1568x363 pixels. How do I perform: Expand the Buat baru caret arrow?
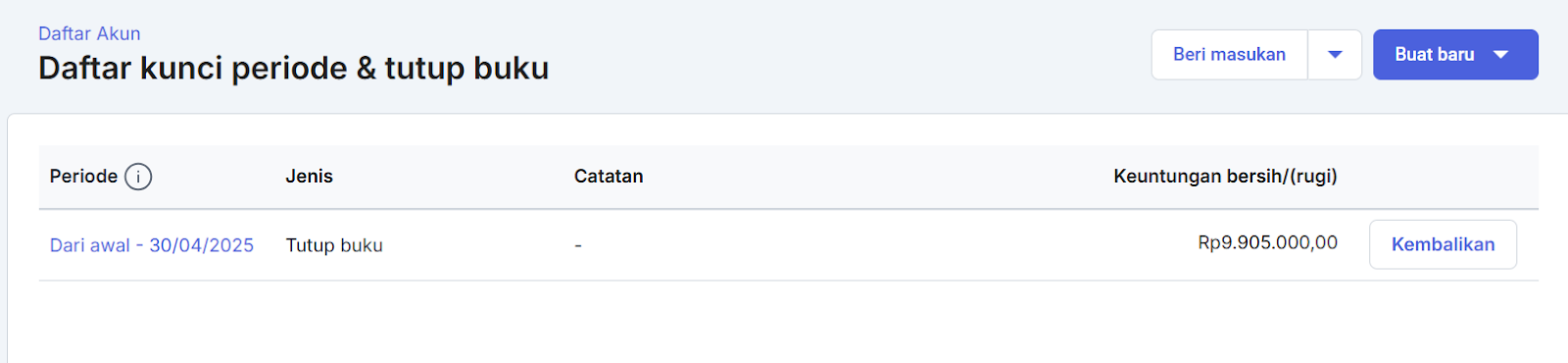(1500, 55)
